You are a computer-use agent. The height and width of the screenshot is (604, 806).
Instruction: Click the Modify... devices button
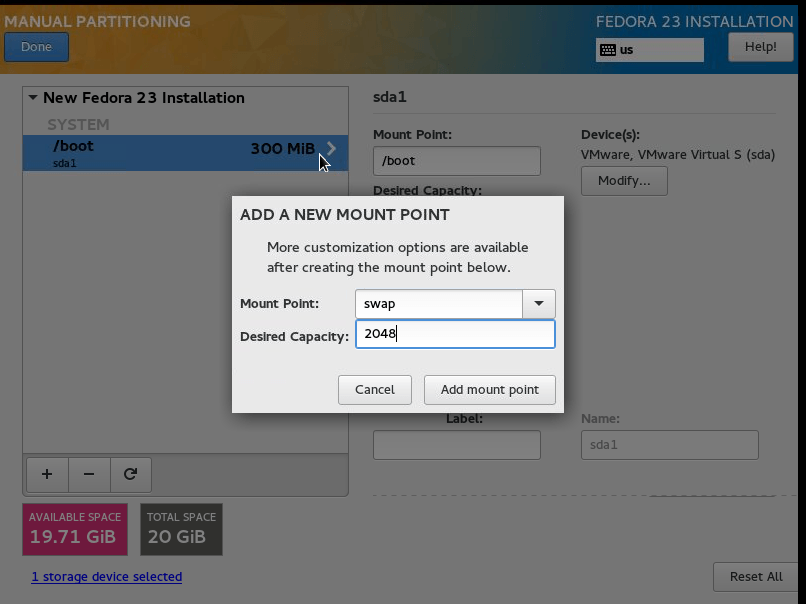coord(624,181)
